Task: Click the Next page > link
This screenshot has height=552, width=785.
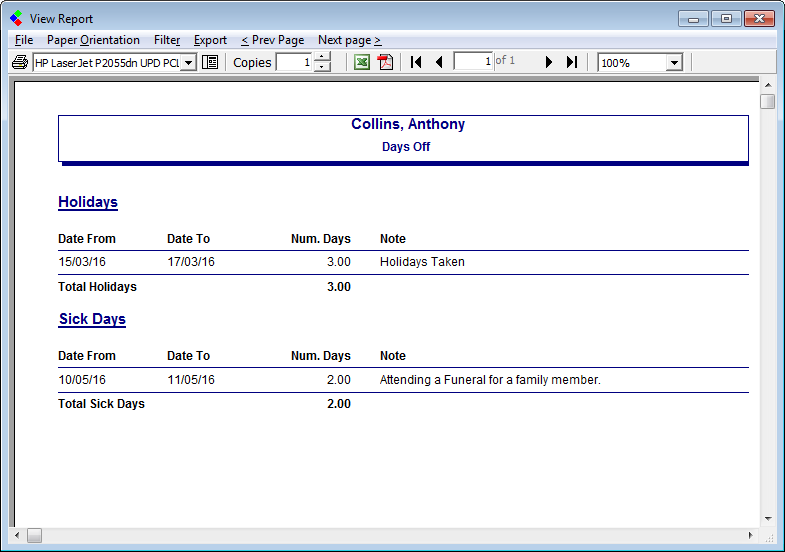Action: 349,40
